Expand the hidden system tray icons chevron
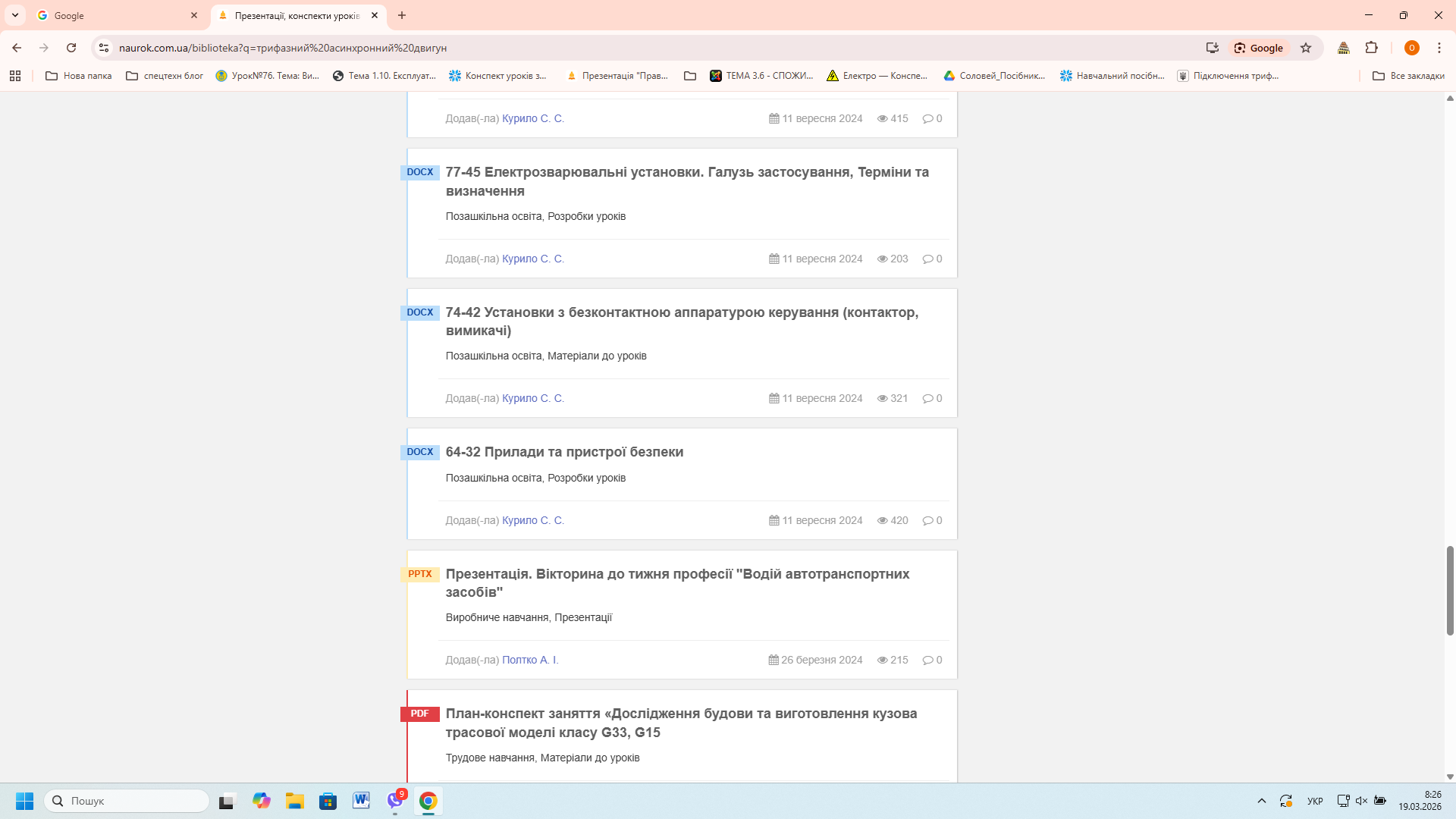This screenshot has width=1456, height=819. (1262, 801)
